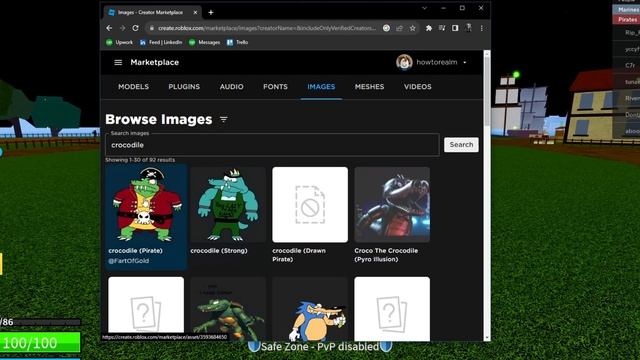Click the crocodile (Drawn Pirate) title text

299,255
